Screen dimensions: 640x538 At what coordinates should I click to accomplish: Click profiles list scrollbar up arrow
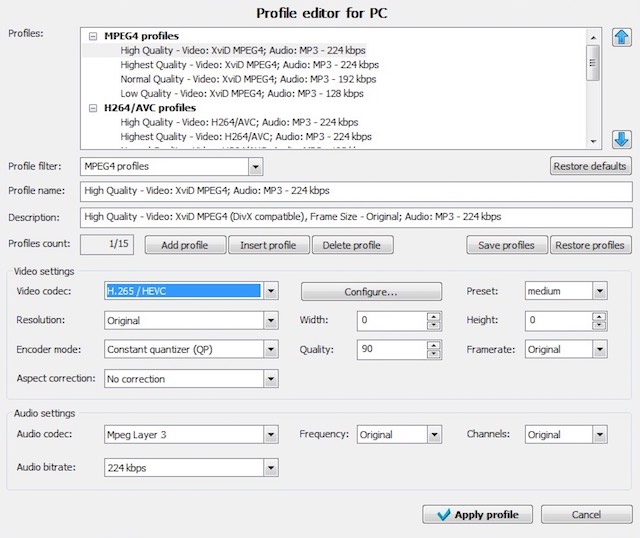click(x=593, y=38)
